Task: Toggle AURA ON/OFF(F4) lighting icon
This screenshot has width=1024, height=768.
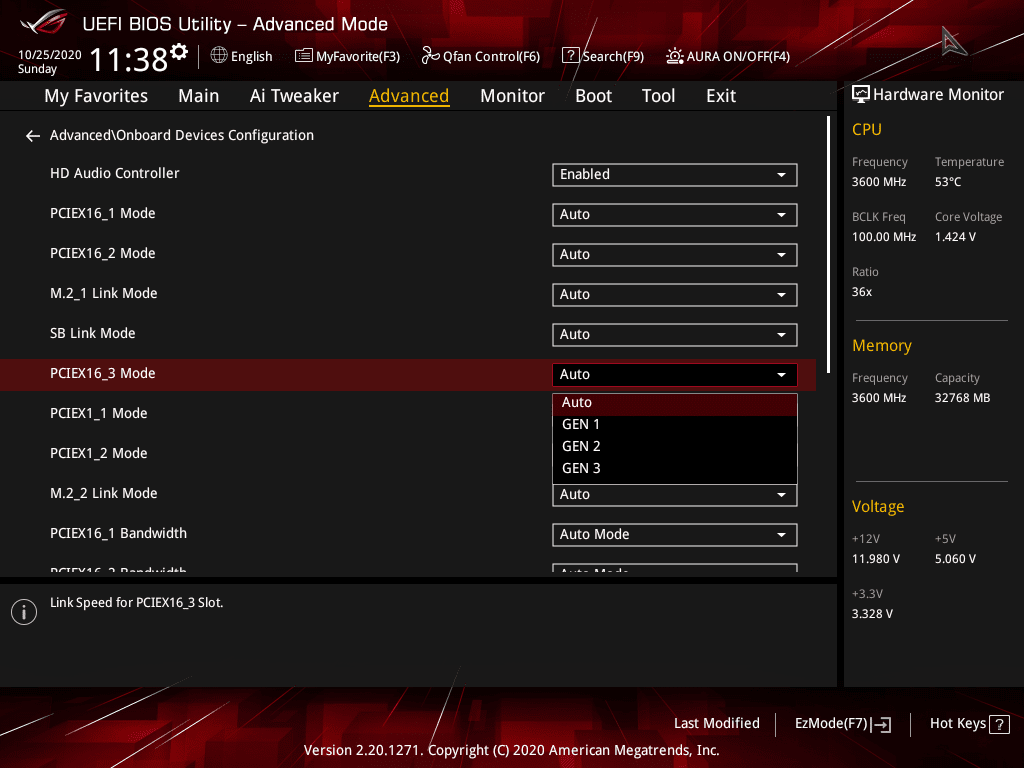Action: pos(675,56)
